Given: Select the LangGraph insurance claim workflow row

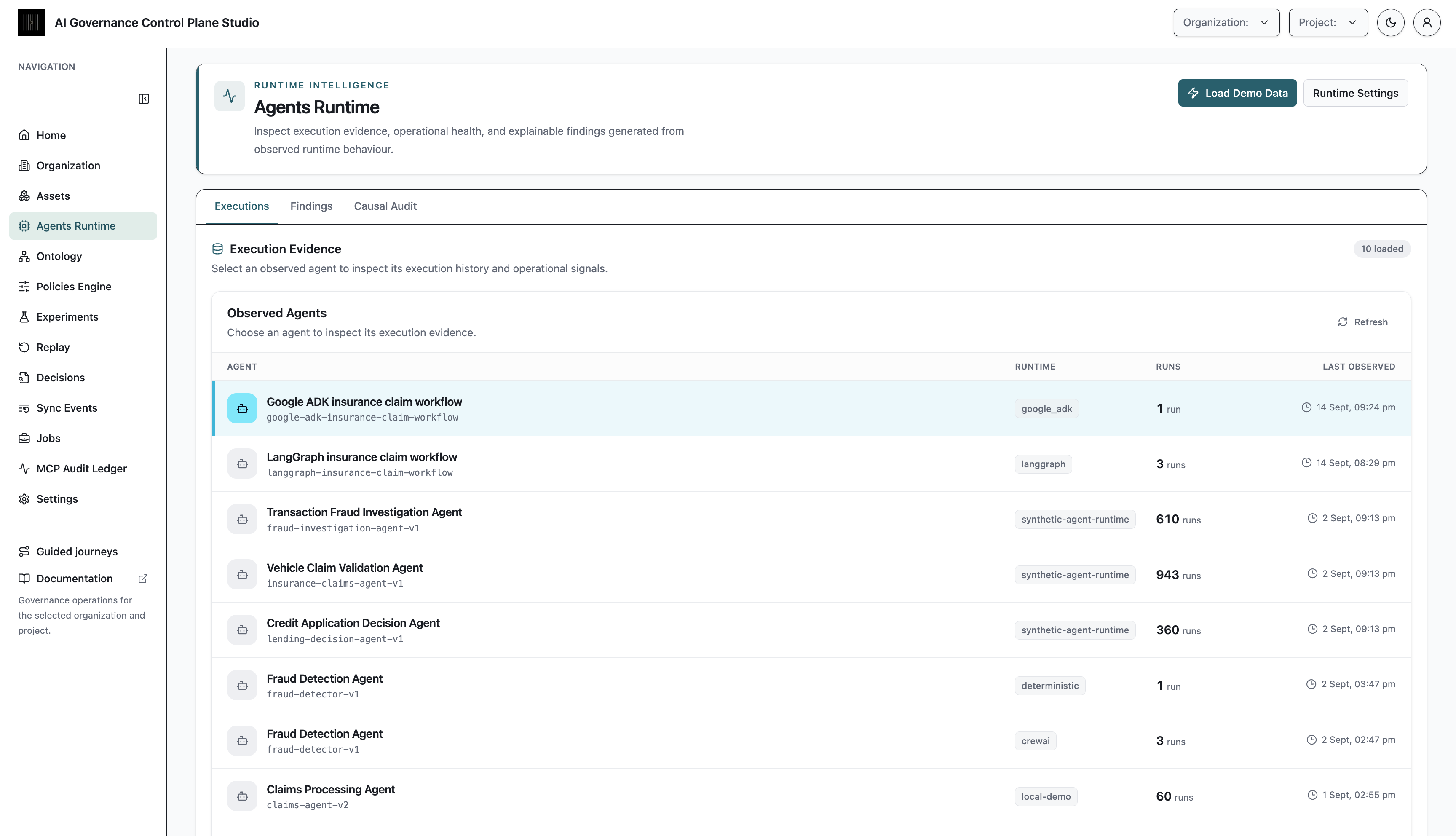Looking at the screenshot, I should 811,464.
